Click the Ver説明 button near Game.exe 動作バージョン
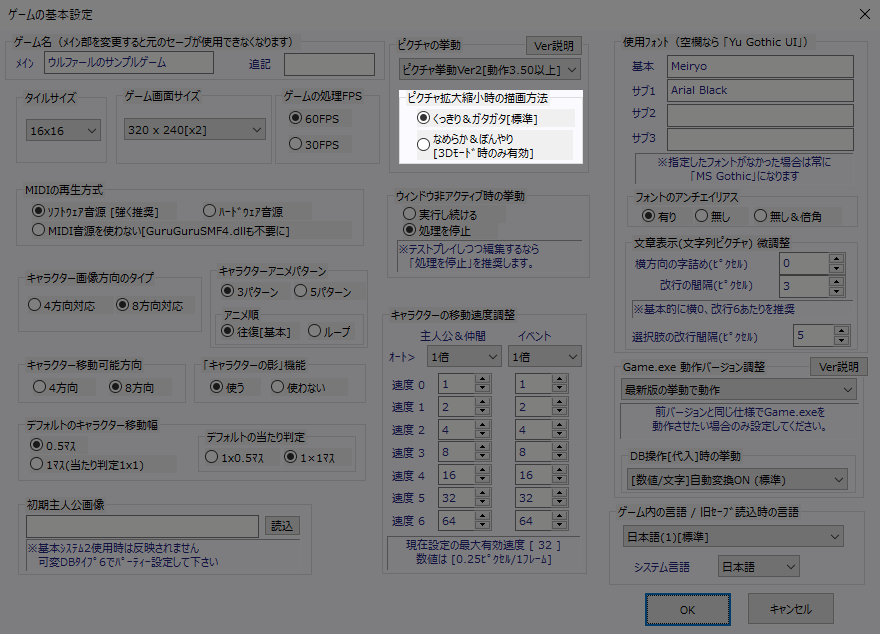This screenshot has width=880, height=634. (838, 366)
